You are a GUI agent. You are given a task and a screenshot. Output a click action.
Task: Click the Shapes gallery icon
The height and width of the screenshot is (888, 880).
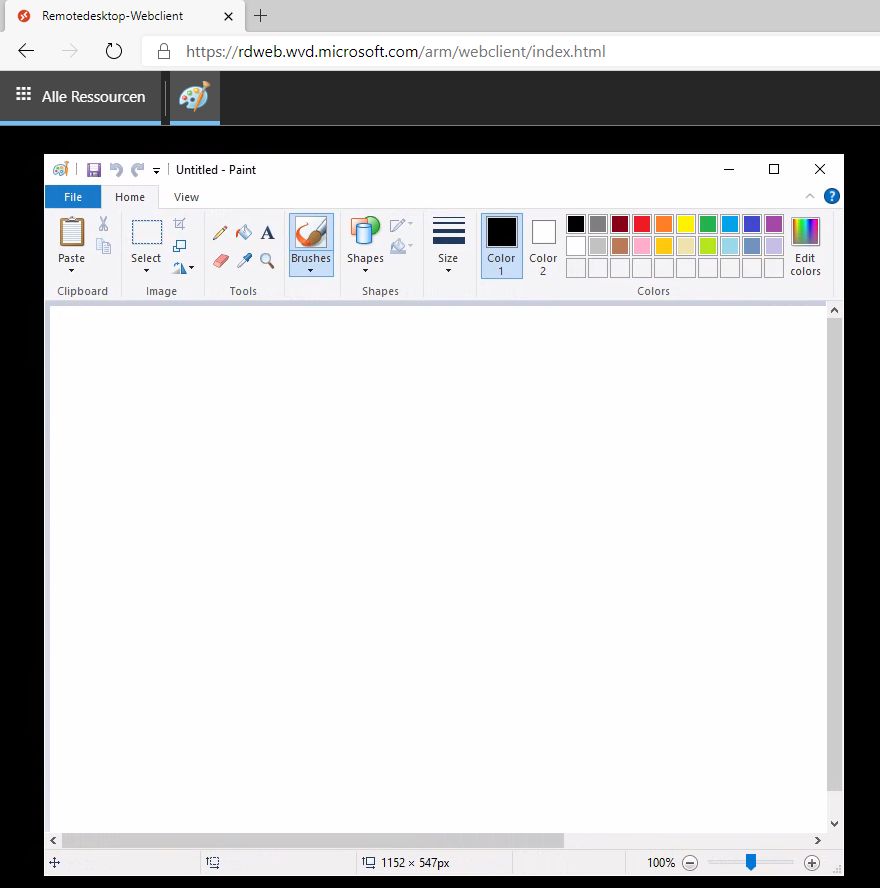coord(365,232)
